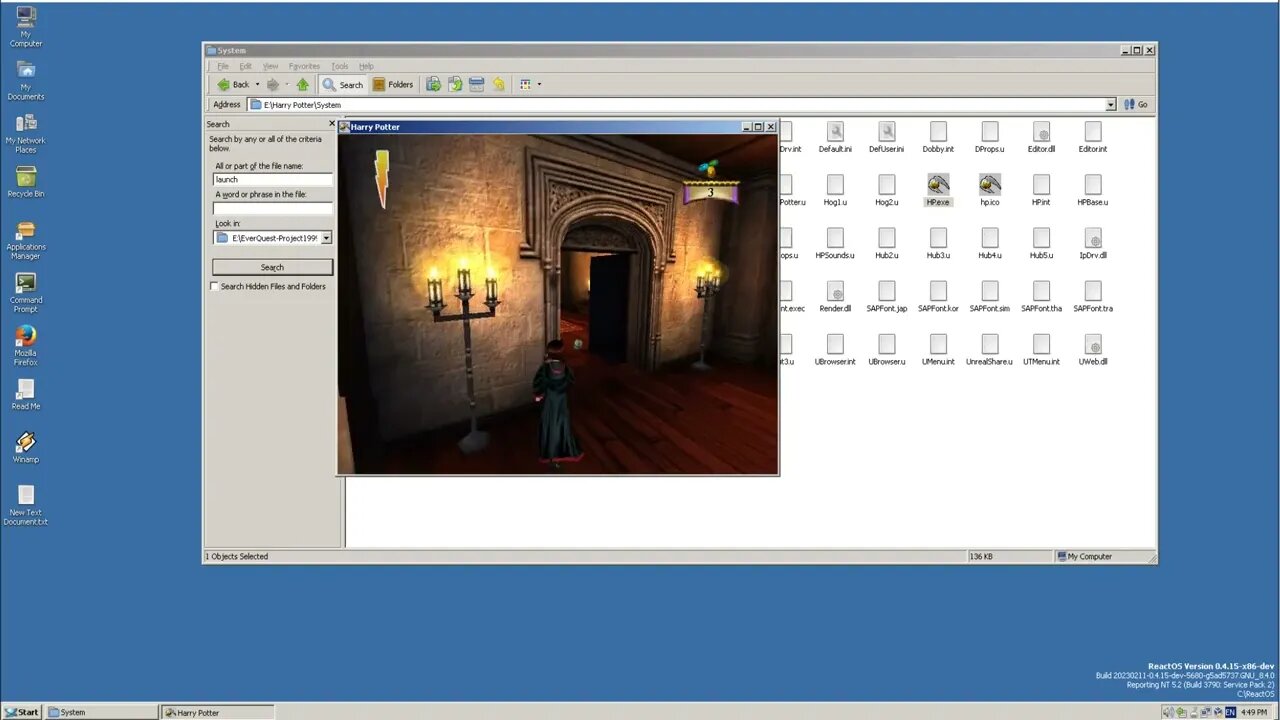
Task: Click the green Up folder arrow
Action: [x=302, y=85]
